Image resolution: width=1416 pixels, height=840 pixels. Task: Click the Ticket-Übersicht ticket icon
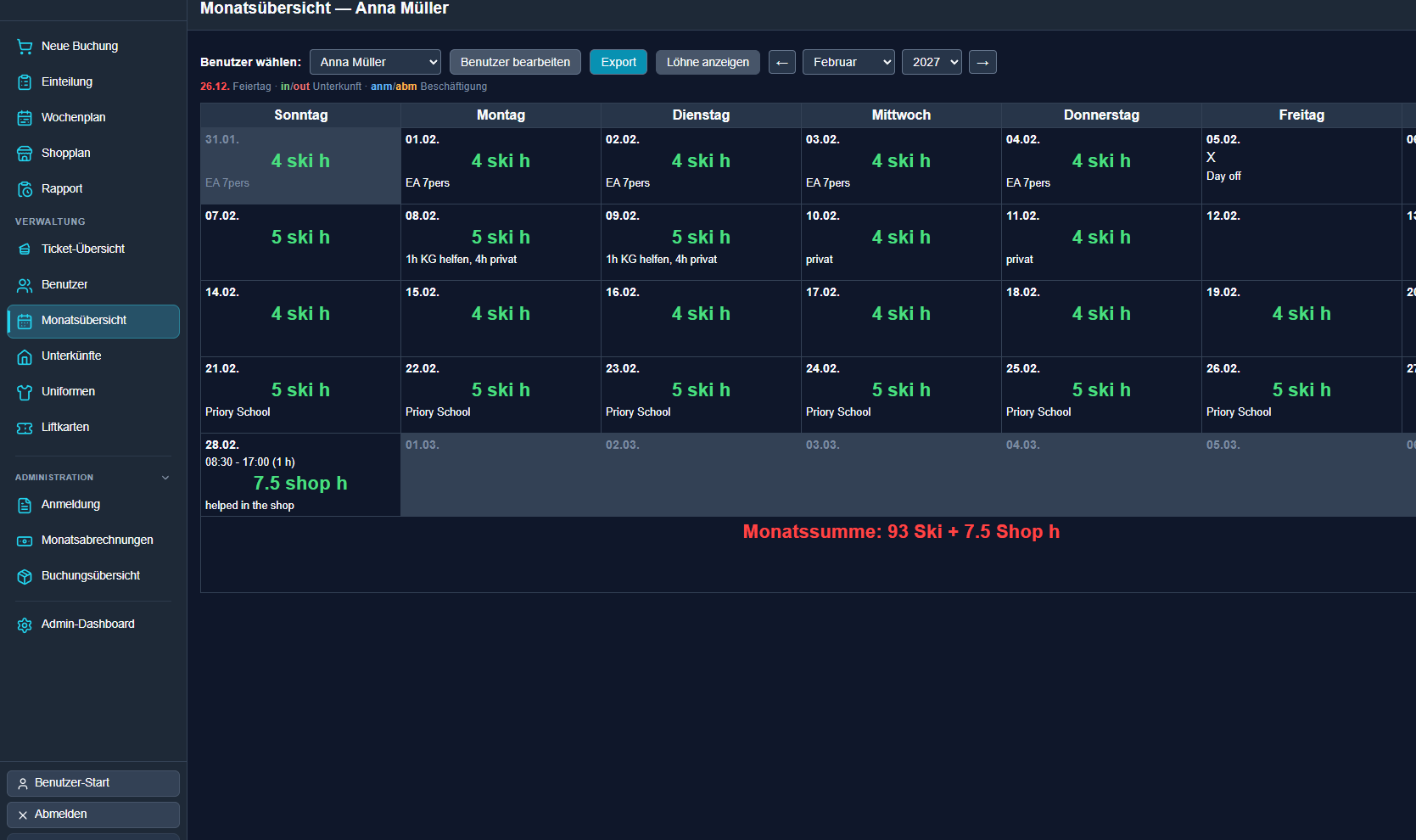(25, 249)
